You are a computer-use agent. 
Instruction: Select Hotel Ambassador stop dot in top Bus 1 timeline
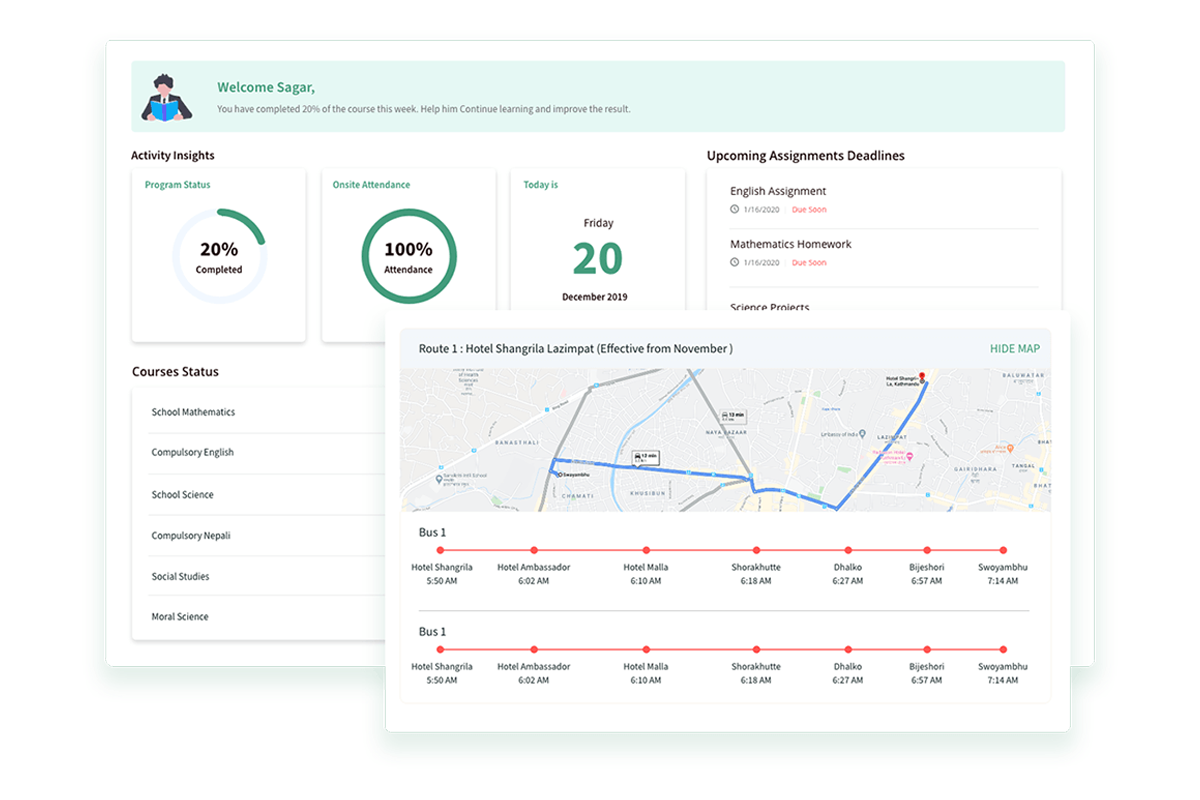click(x=534, y=550)
